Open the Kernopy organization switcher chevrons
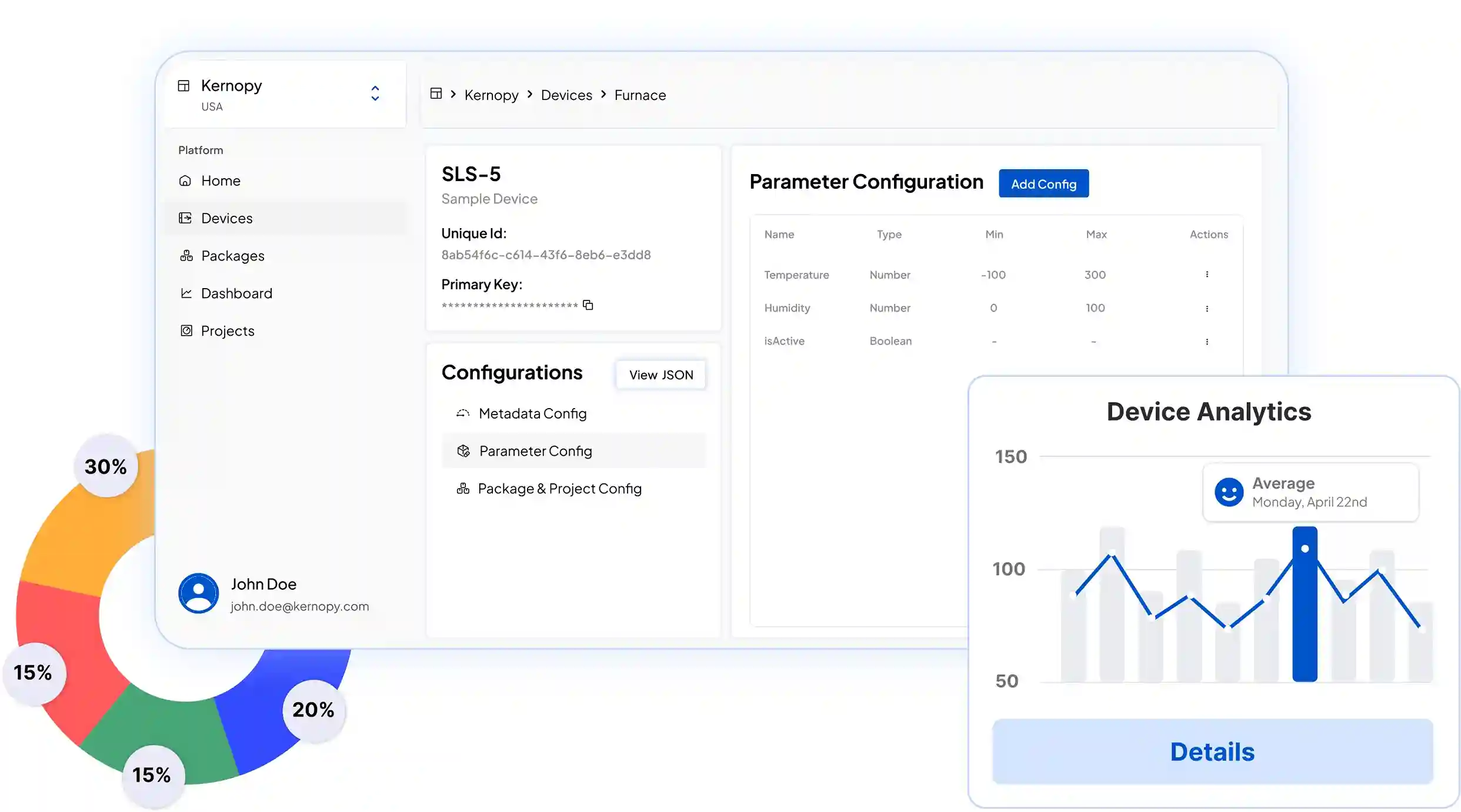 [x=375, y=93]
